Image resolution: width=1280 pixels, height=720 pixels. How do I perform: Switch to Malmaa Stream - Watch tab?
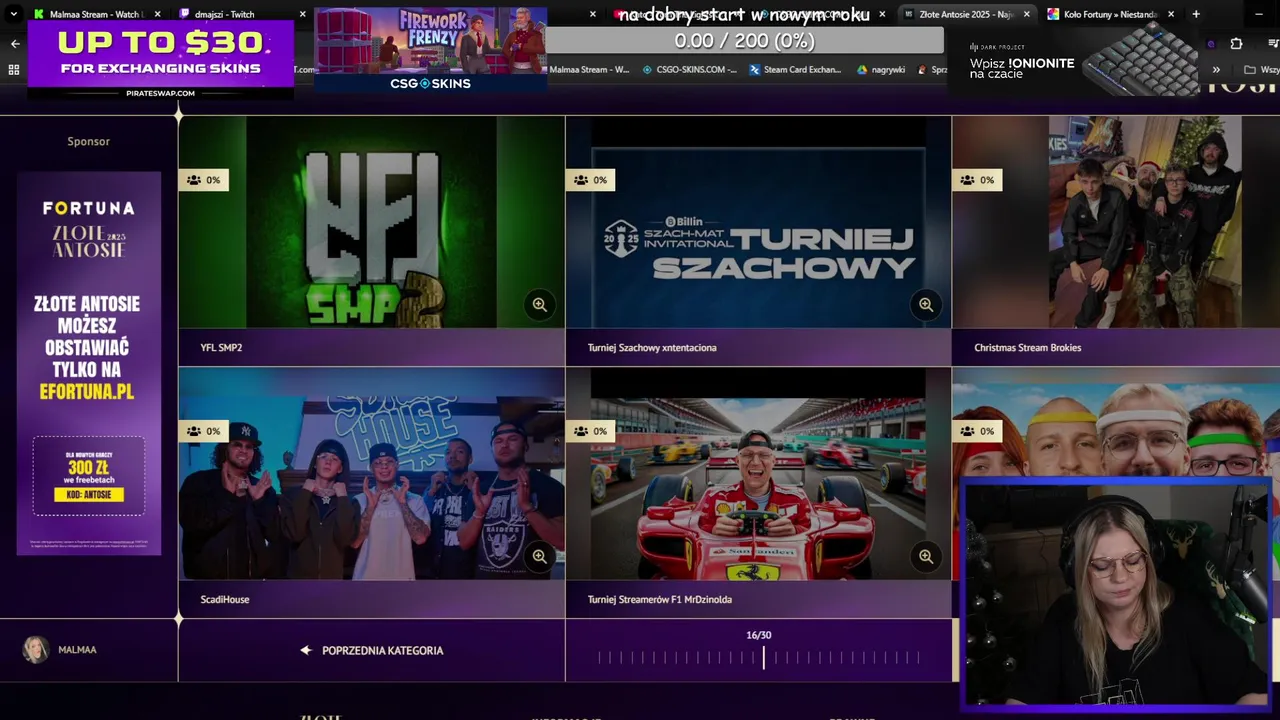click(x=95, y=14)
